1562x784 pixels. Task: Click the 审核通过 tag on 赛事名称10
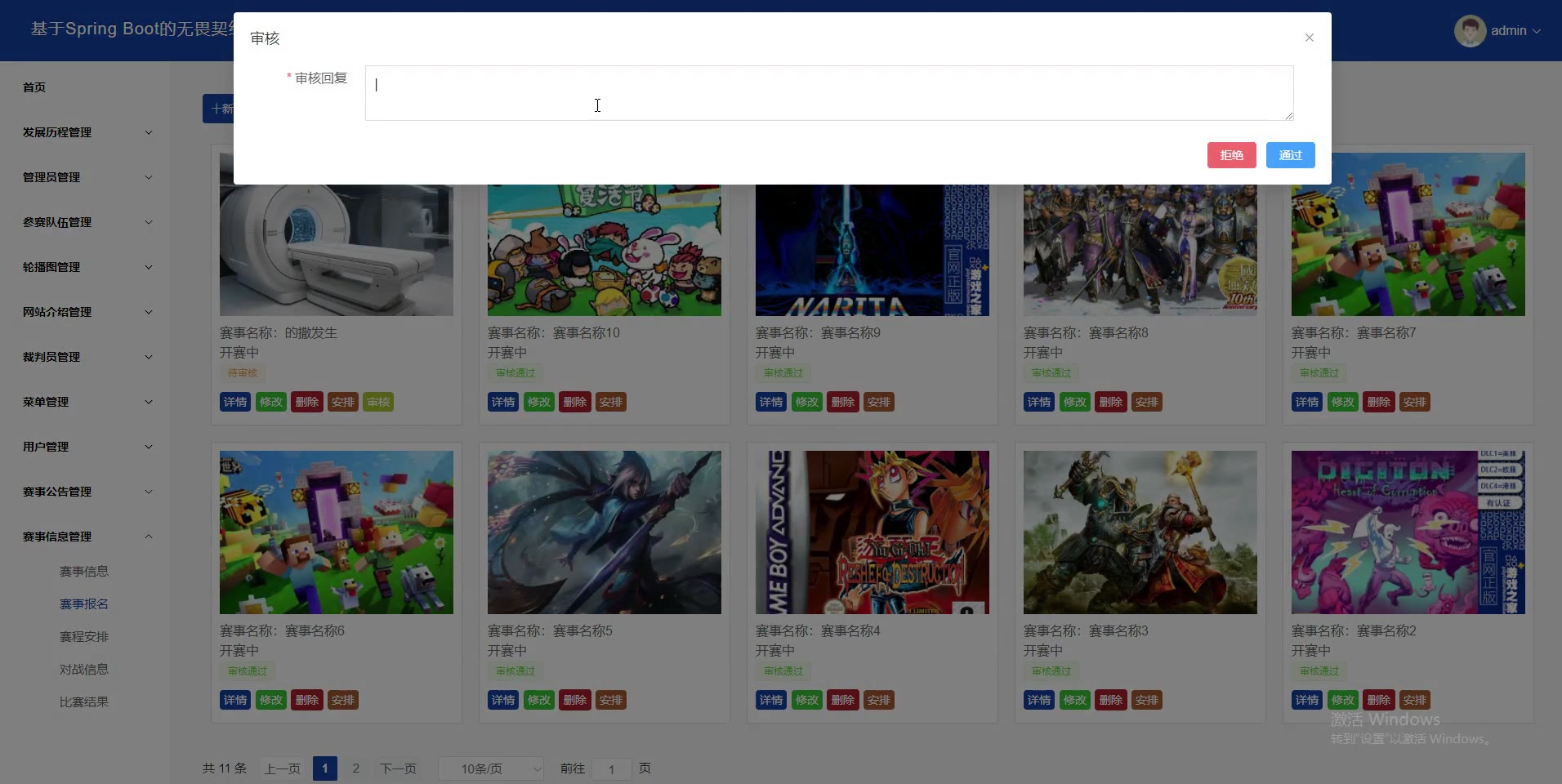click(x=515, y=373)
